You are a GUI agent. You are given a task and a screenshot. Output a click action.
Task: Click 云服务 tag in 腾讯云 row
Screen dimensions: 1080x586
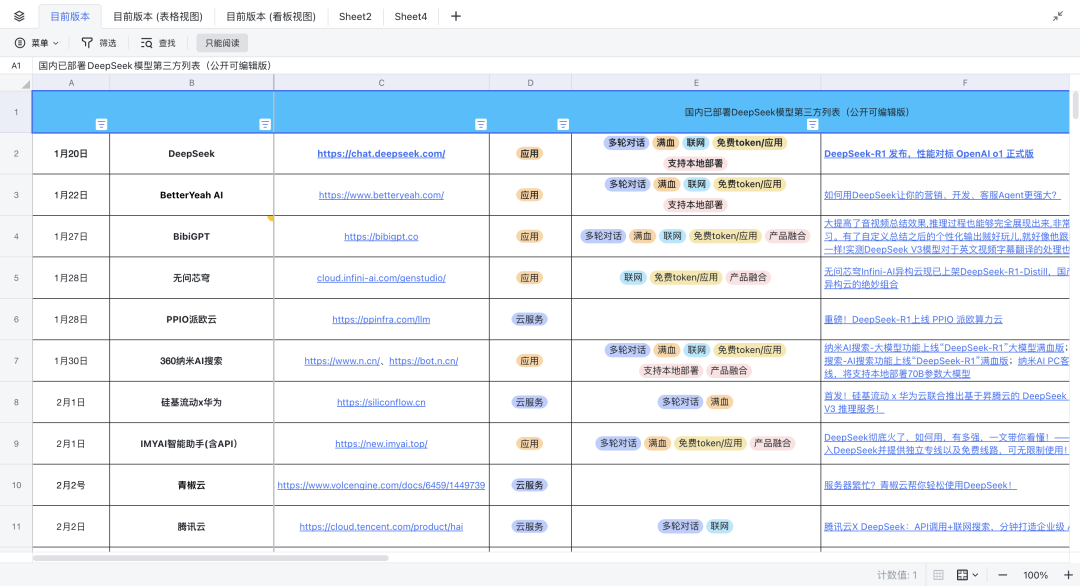pyautogui.click(x=530, y=526)
